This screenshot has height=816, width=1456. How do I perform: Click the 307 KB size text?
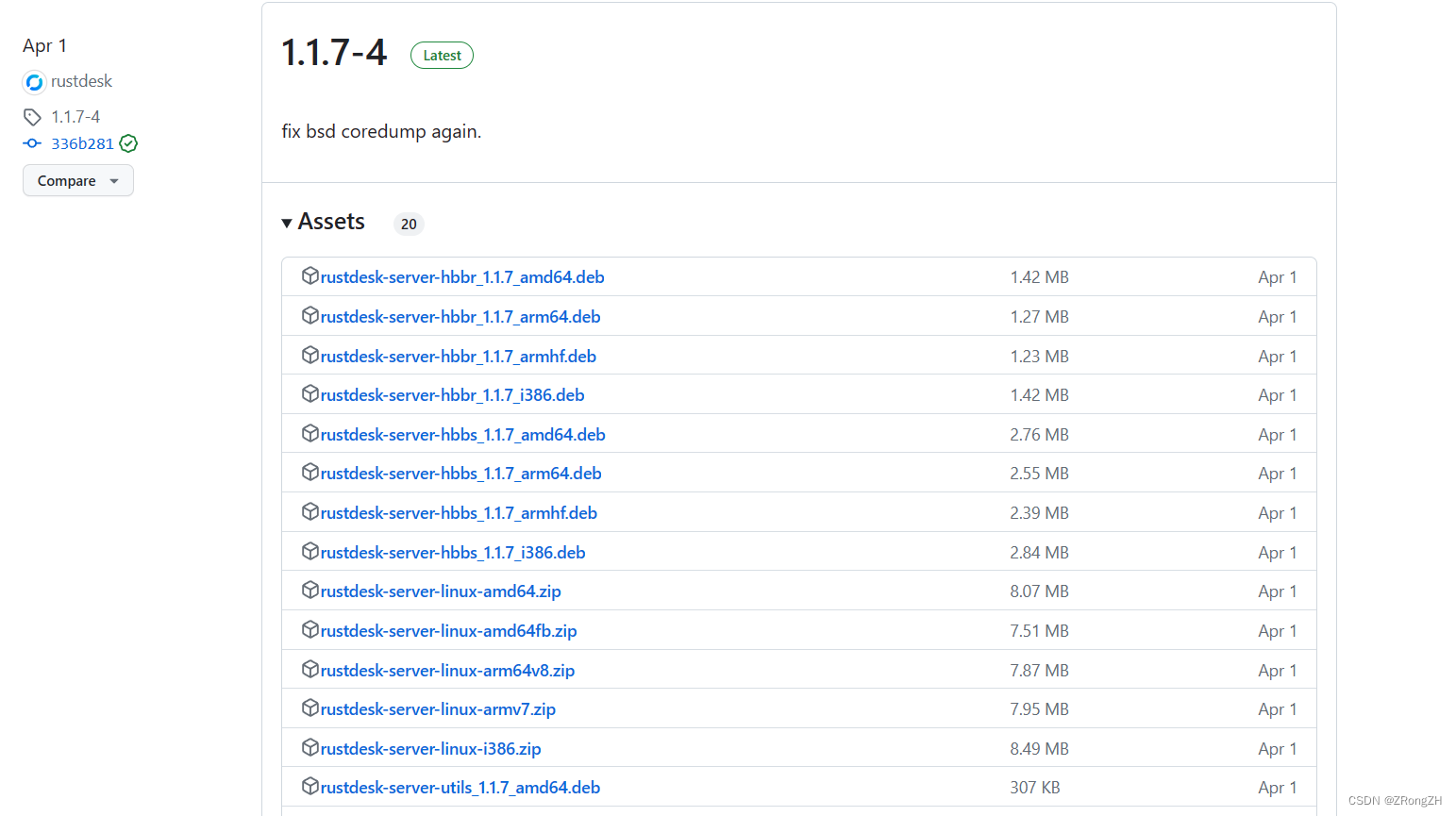tap(1035, 788)
